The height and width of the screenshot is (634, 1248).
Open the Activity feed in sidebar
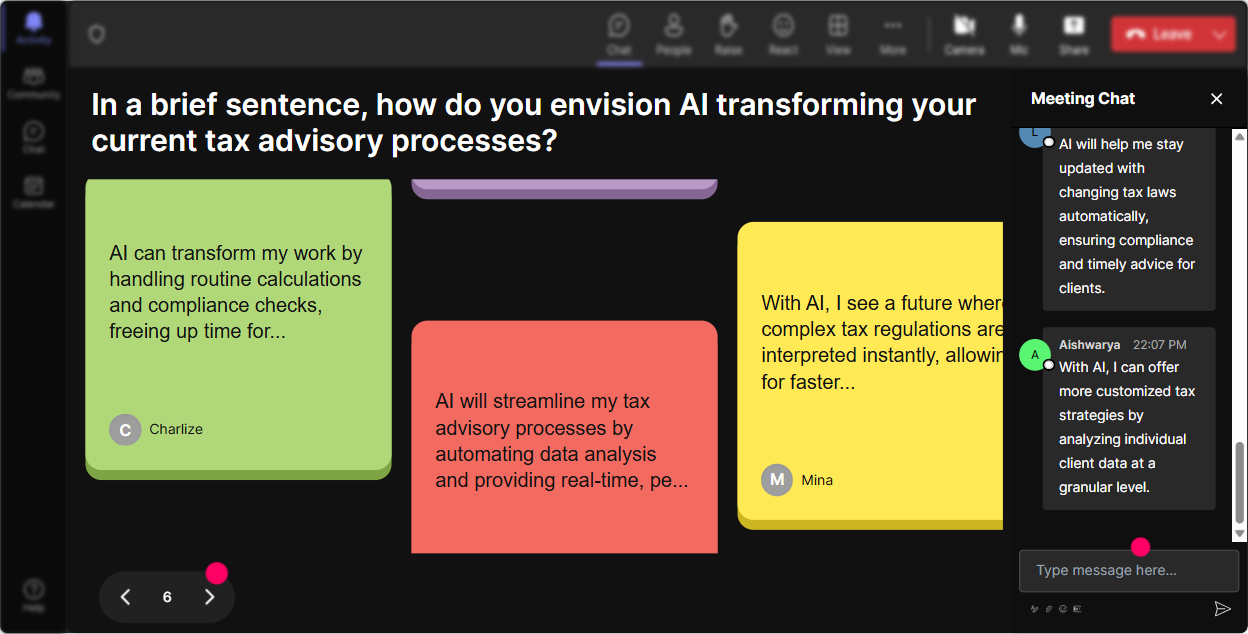point(34,27)
